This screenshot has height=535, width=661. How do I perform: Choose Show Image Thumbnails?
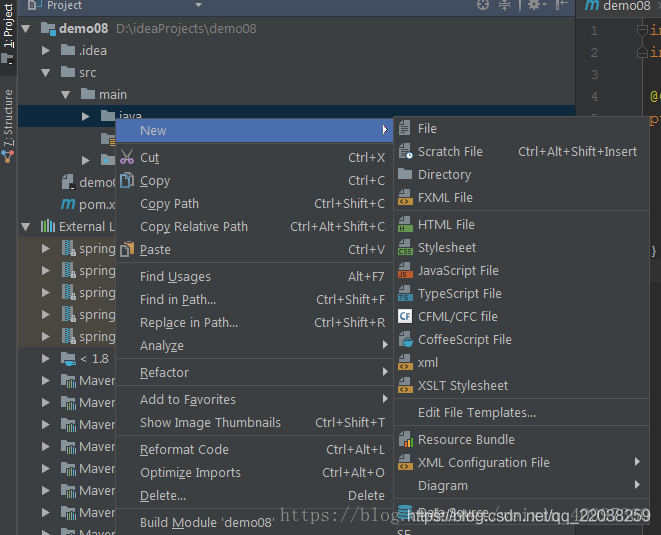tap(254, 422)
